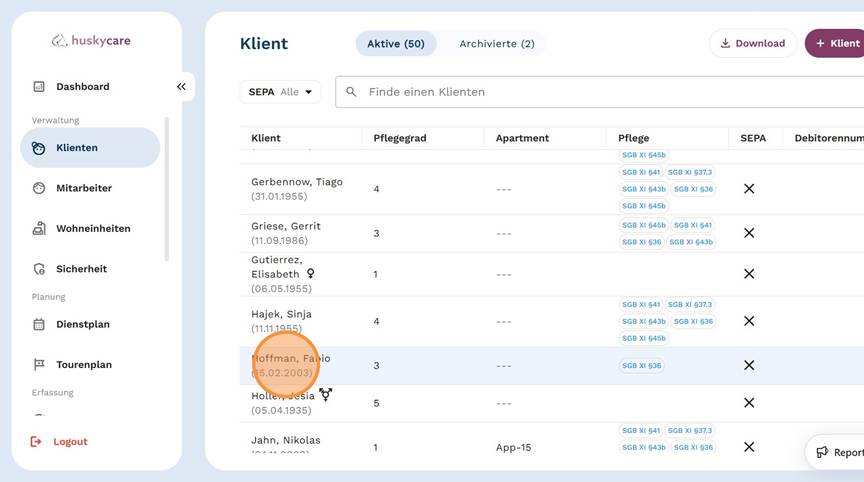Switch to Aktive (50) tab

[x=396, y=44]
